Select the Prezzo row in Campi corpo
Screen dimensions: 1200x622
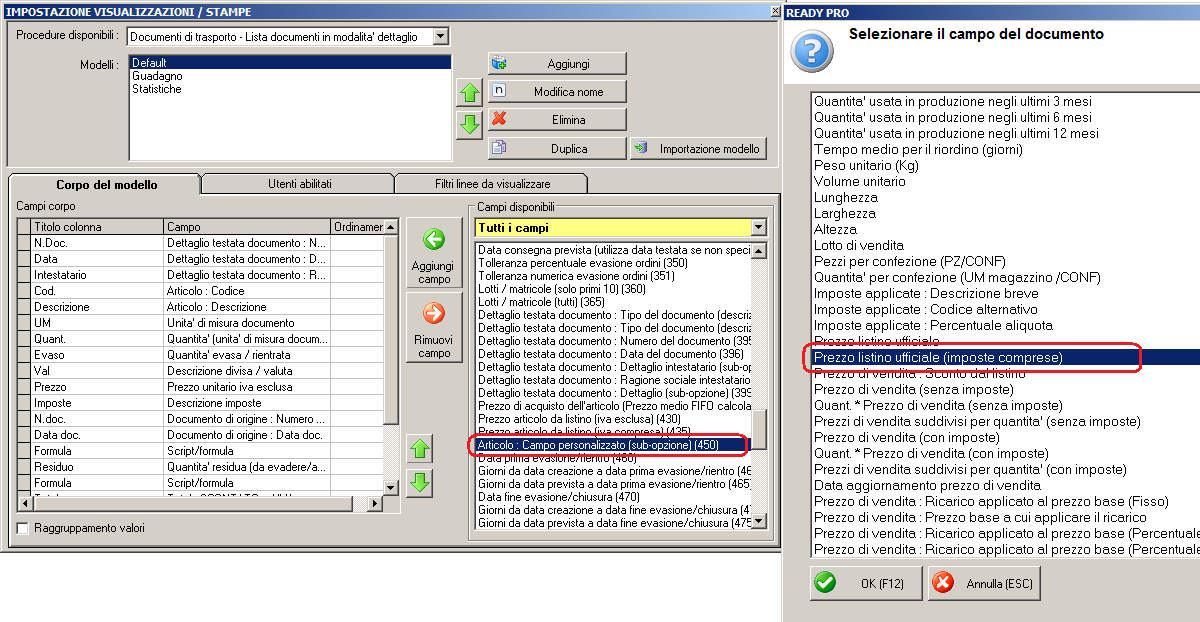coord(200,387)
